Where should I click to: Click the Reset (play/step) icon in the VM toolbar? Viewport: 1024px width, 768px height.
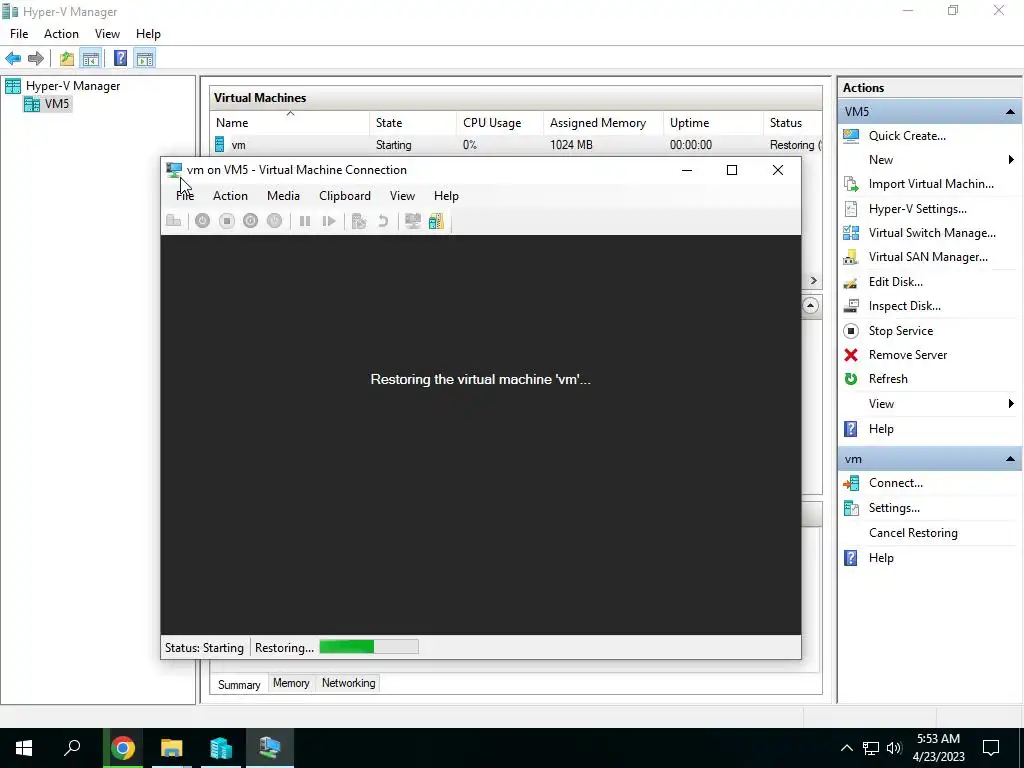tap(329, 221)
